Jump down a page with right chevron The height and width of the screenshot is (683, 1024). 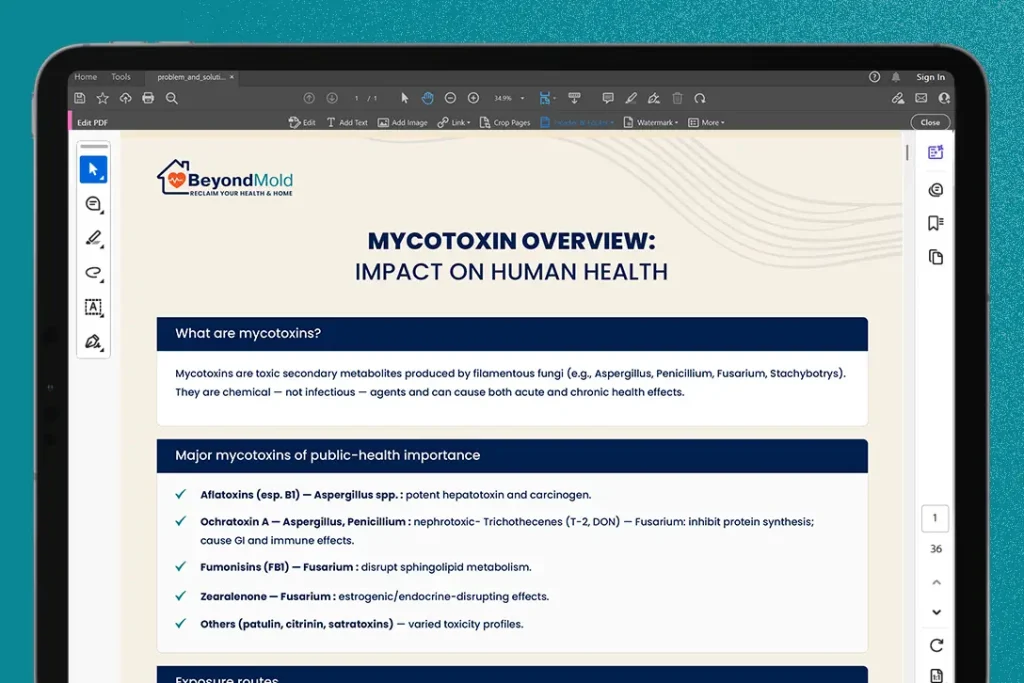[936, 612]
